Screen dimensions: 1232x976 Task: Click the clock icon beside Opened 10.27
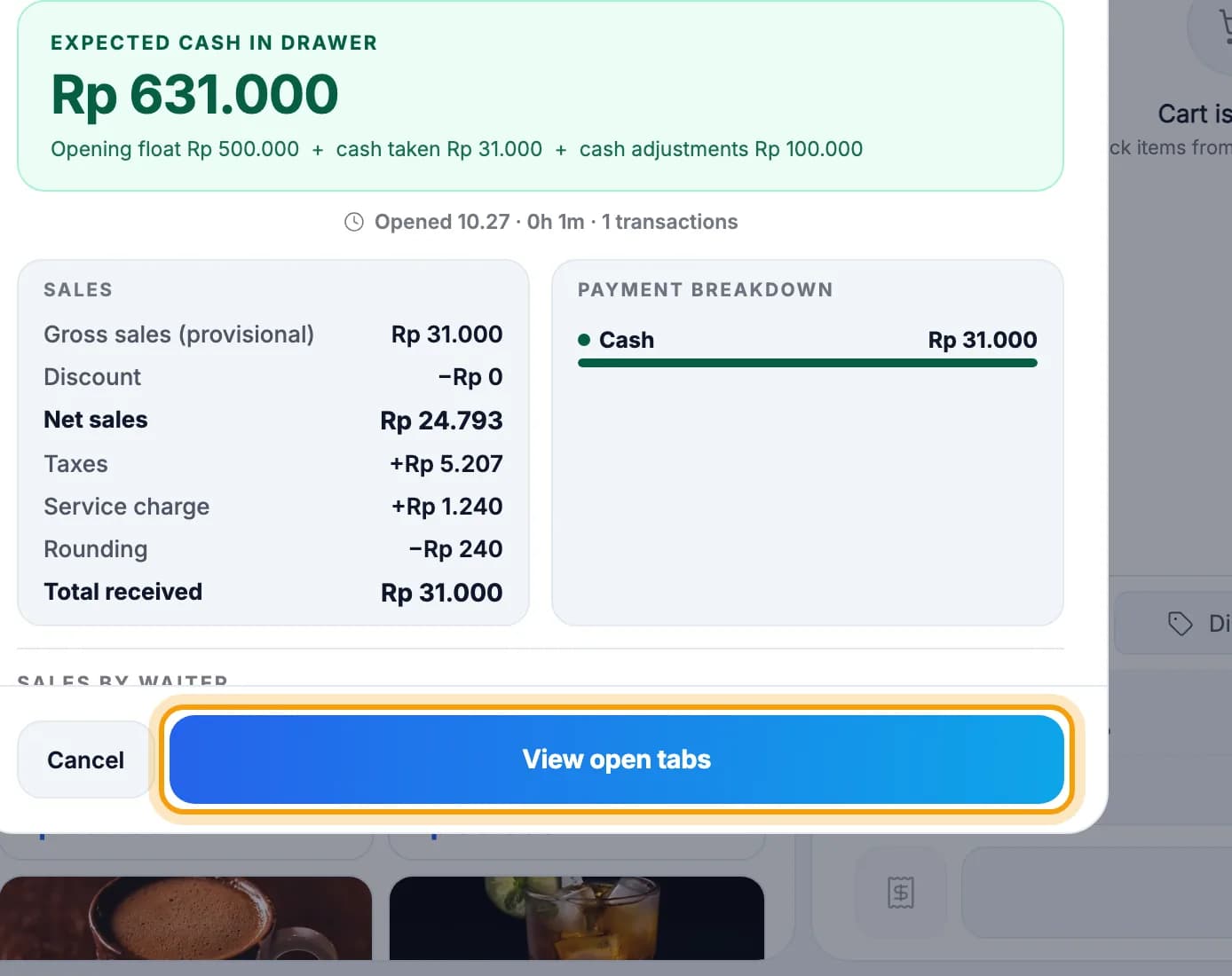[354, 222]
